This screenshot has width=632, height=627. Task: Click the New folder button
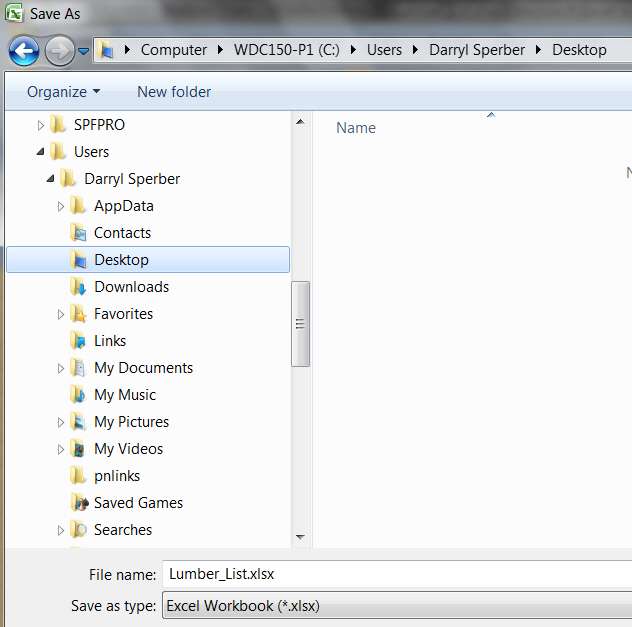tap(174, 92)
